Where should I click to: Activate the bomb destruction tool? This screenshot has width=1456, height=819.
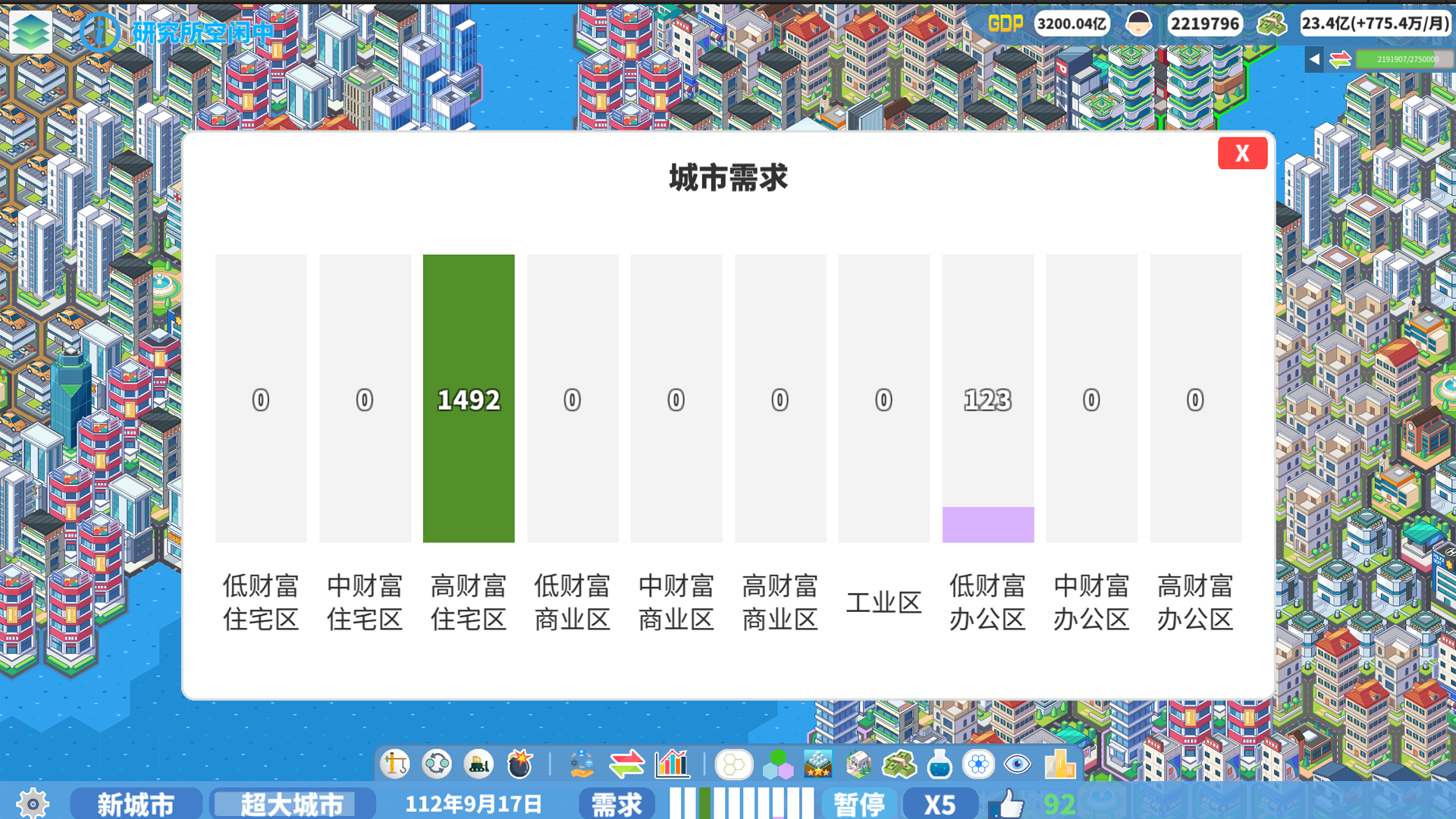tap(519, 764)
